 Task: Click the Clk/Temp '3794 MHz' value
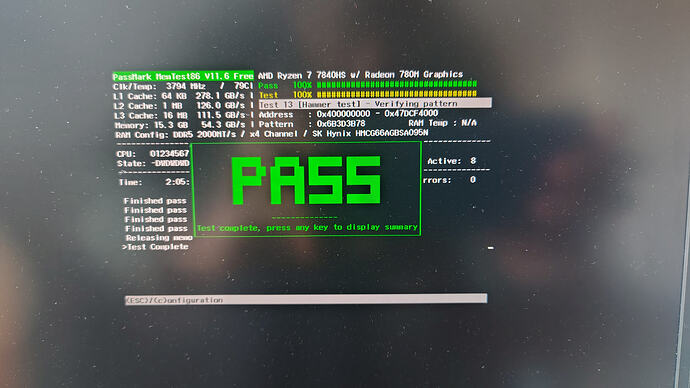tap(186, 86)
